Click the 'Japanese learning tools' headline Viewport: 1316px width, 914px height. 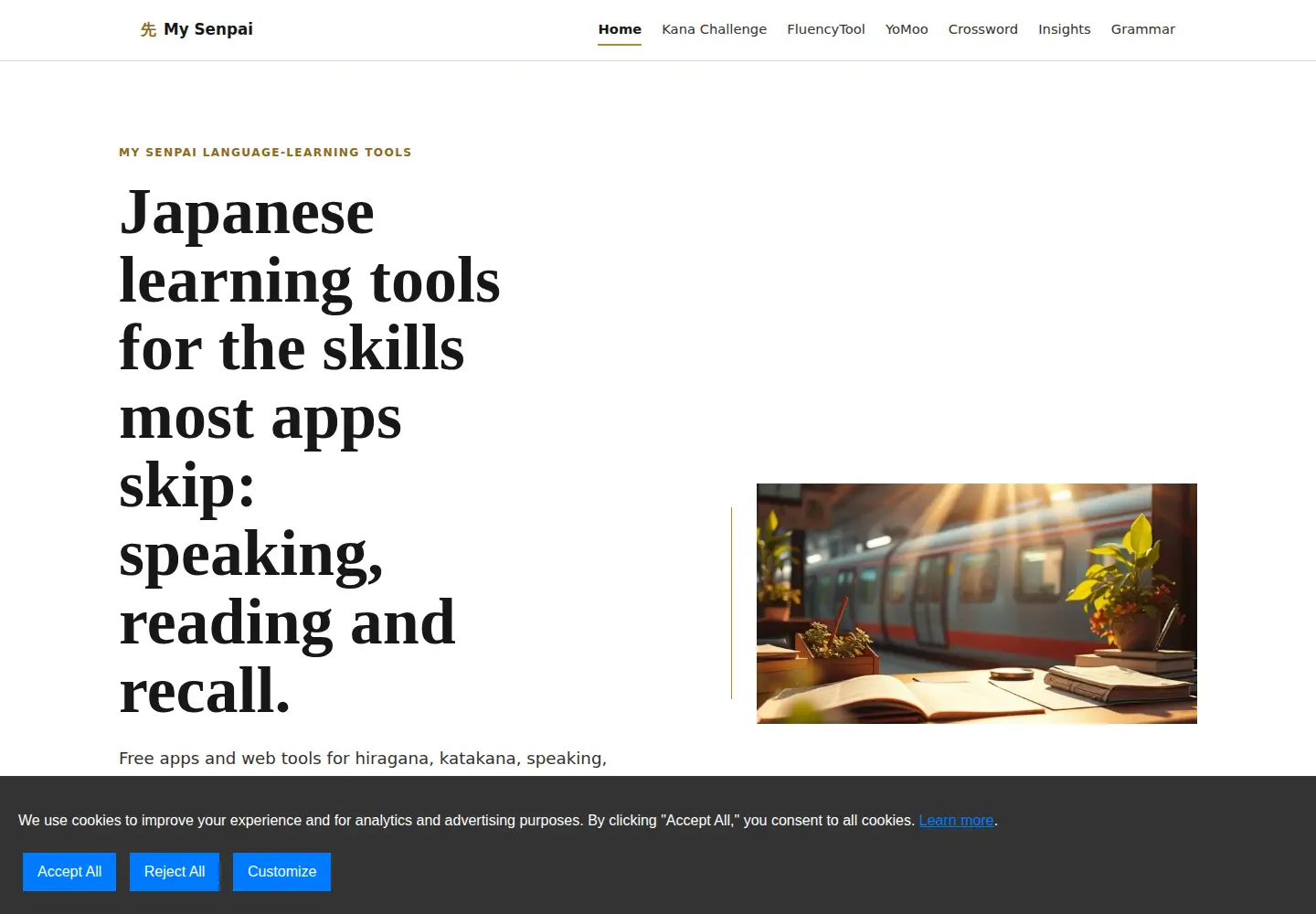[x=310, y=452]
